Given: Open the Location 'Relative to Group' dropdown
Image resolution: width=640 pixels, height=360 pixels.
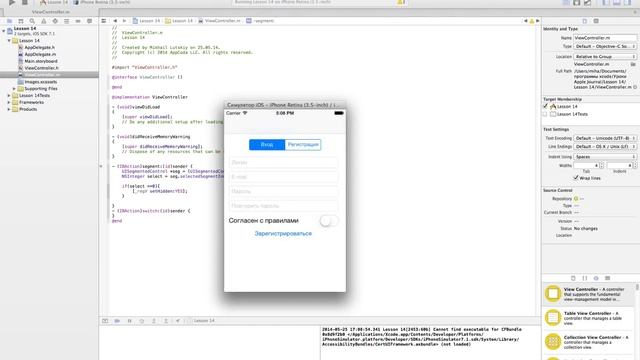Looking at the screenshot, I should coord(605,57).
